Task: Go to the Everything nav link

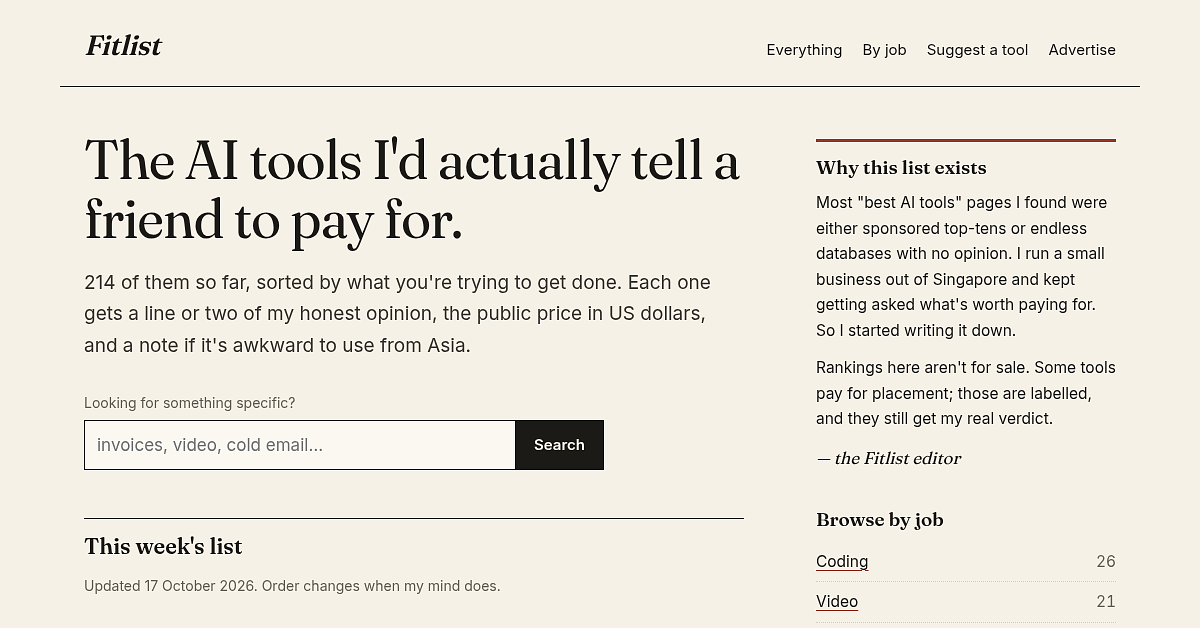Action: coord(804,50)
